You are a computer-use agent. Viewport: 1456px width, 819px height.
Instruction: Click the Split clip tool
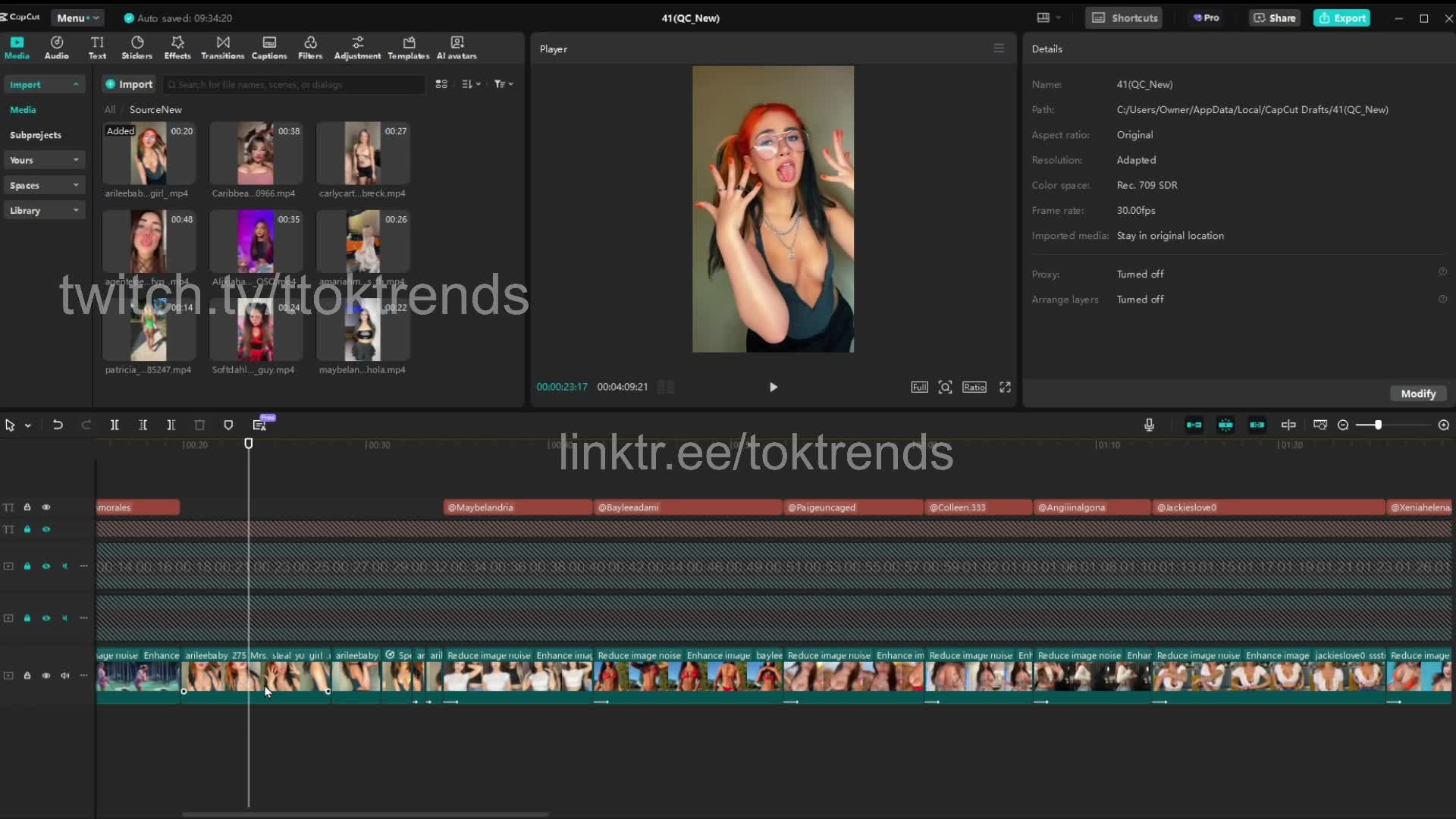pos(115,425)
